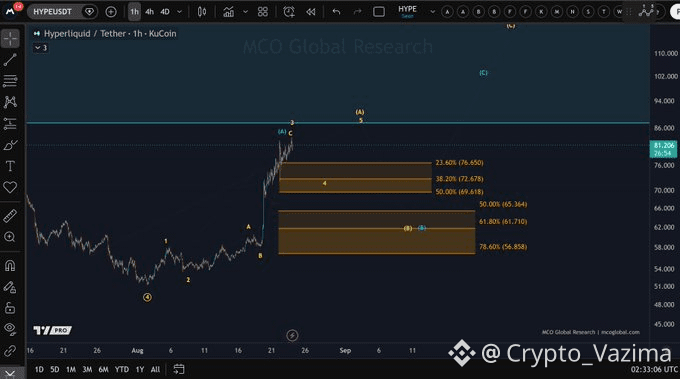Viewport: 680px width, 379px height.
Task: Open the chart patterns tool
Action: pos(10,102)
